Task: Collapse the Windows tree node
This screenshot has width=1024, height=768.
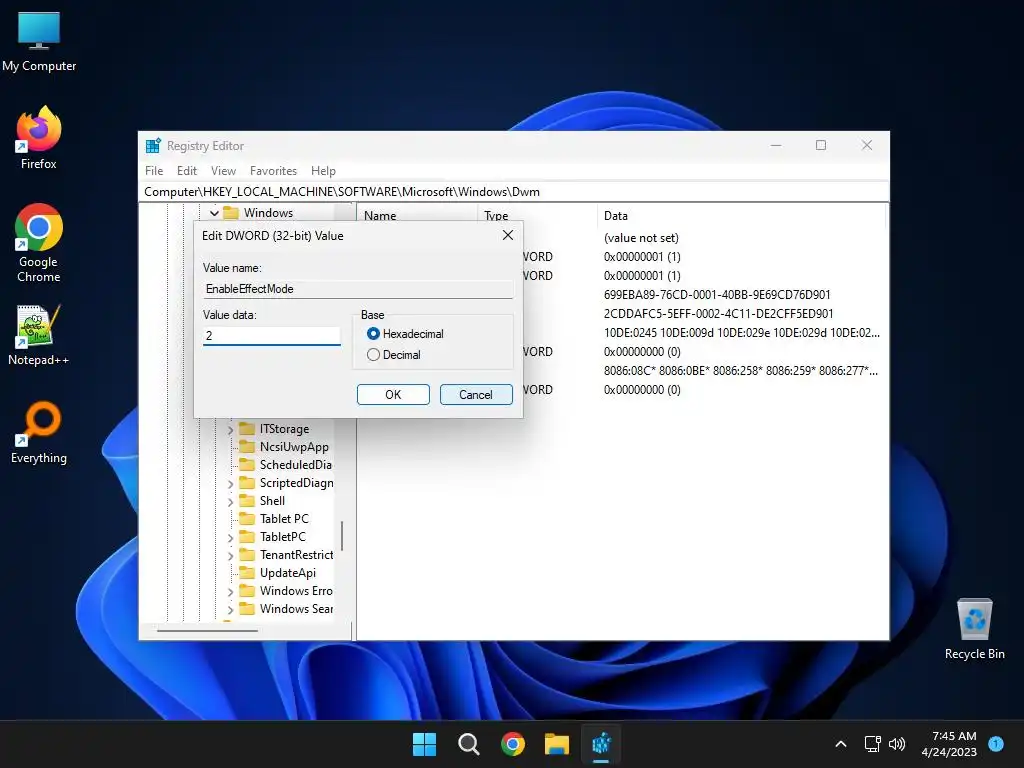Action: (214, 213)
